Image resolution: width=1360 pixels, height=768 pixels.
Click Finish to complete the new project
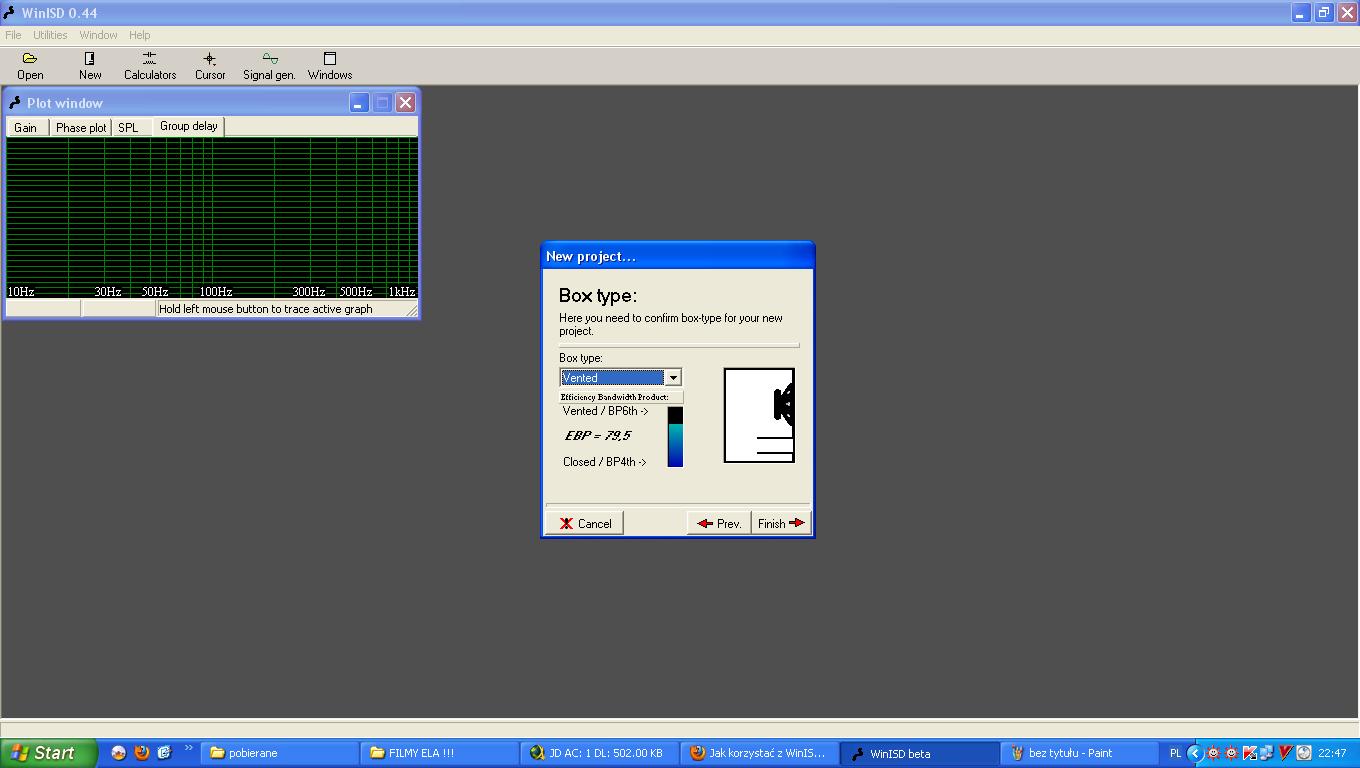click(x=780, y=523)
